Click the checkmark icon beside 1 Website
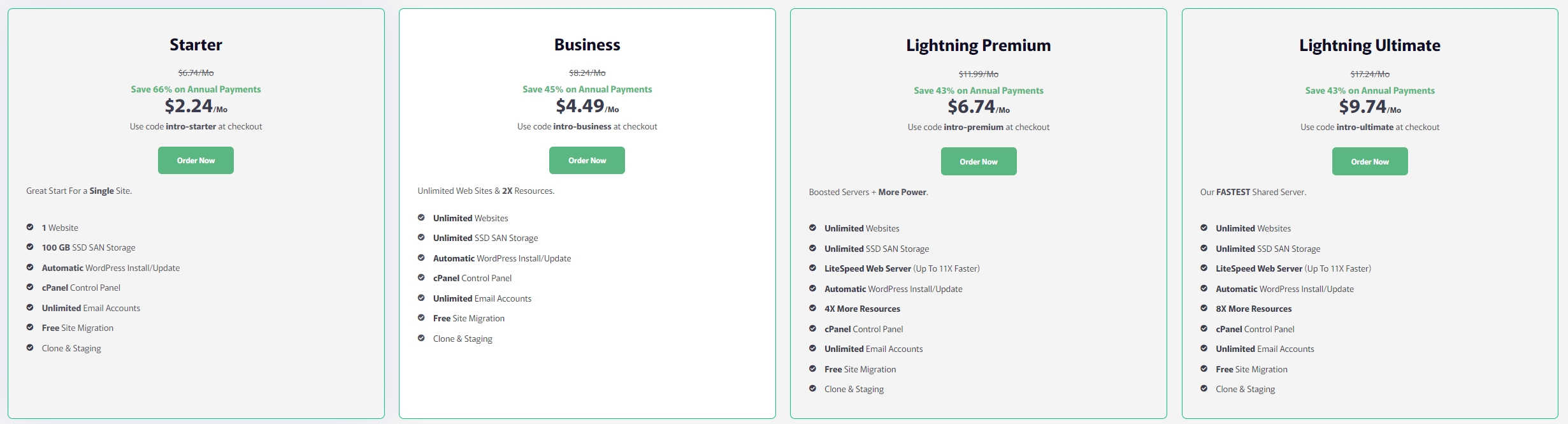Viewport: 1568px width, 424px height. [30, 228]
